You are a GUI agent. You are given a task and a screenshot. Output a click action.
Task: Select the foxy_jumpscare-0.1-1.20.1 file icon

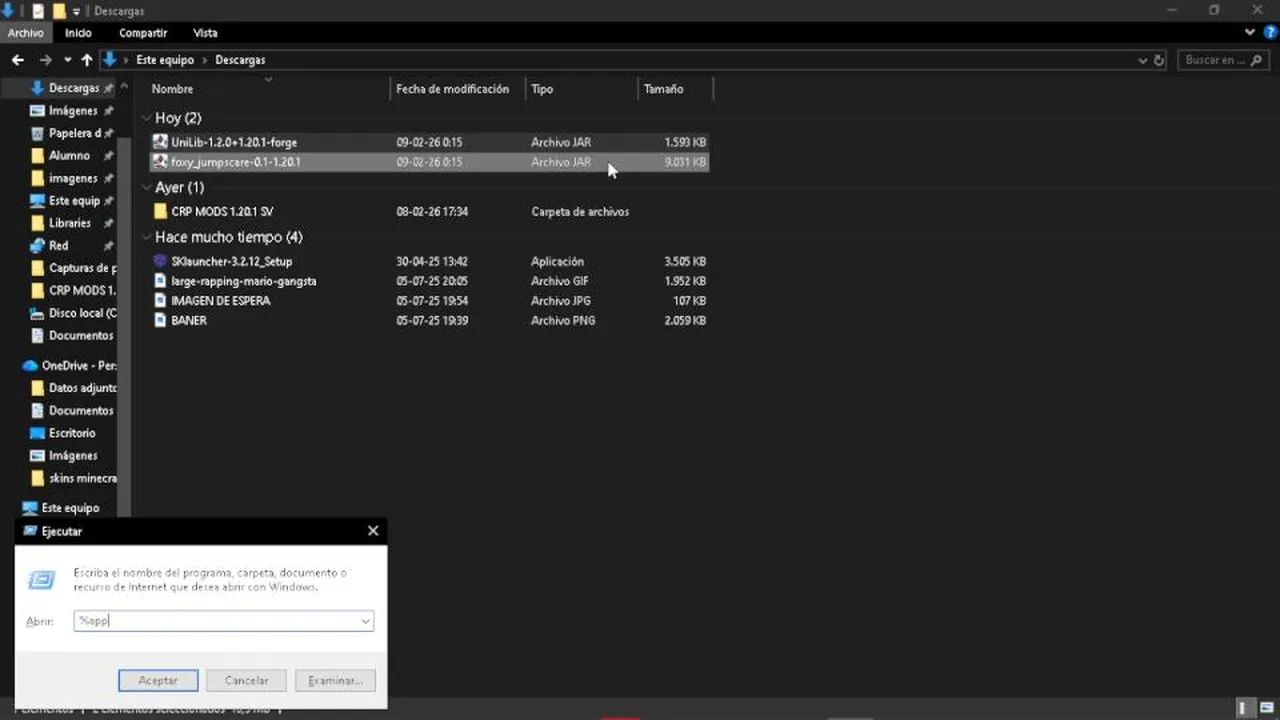coord(160,162)
